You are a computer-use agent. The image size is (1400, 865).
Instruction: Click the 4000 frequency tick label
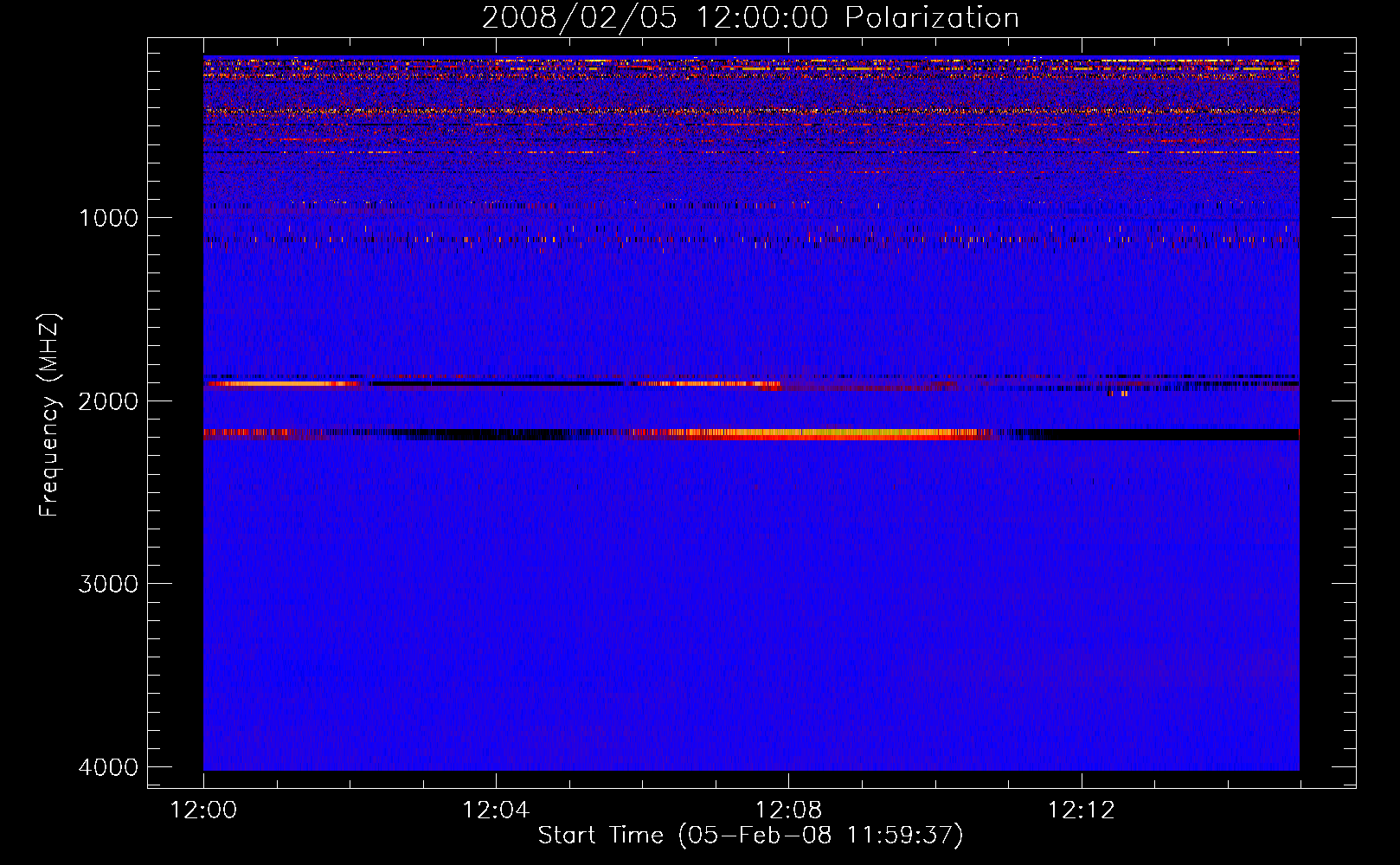[108, 767]
